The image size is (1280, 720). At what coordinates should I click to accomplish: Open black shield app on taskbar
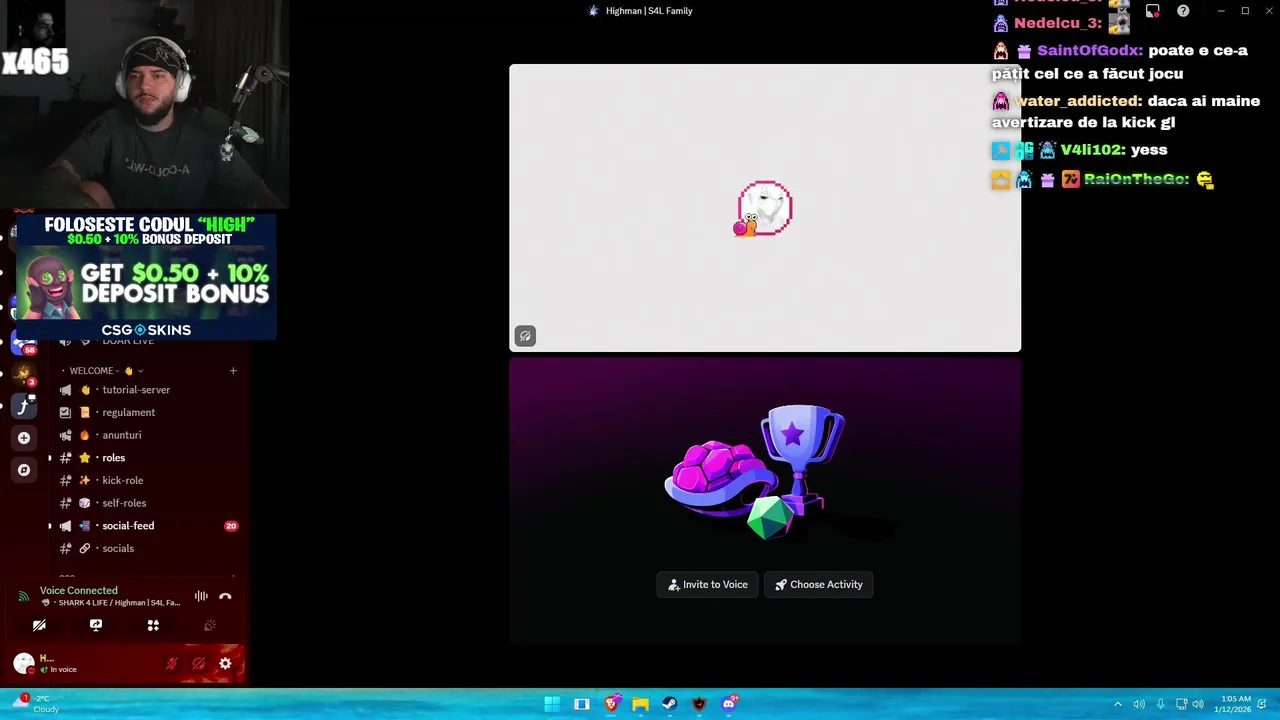click(x=699, y=704)
